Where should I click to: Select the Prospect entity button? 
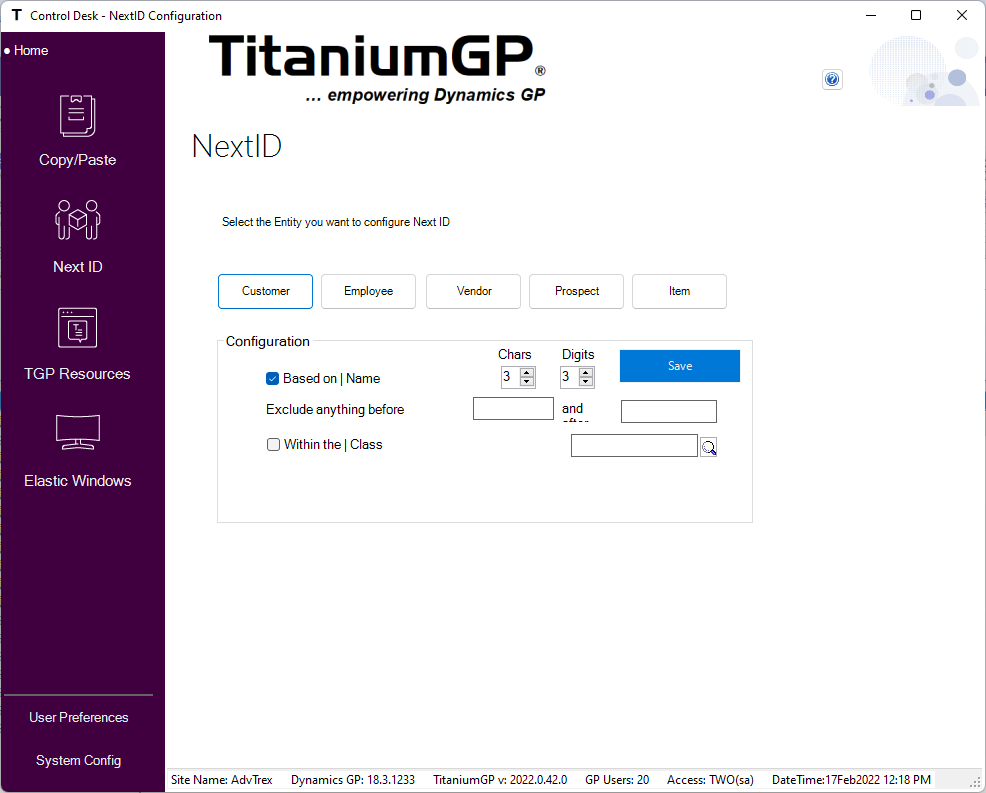click(x=577, y=291)
